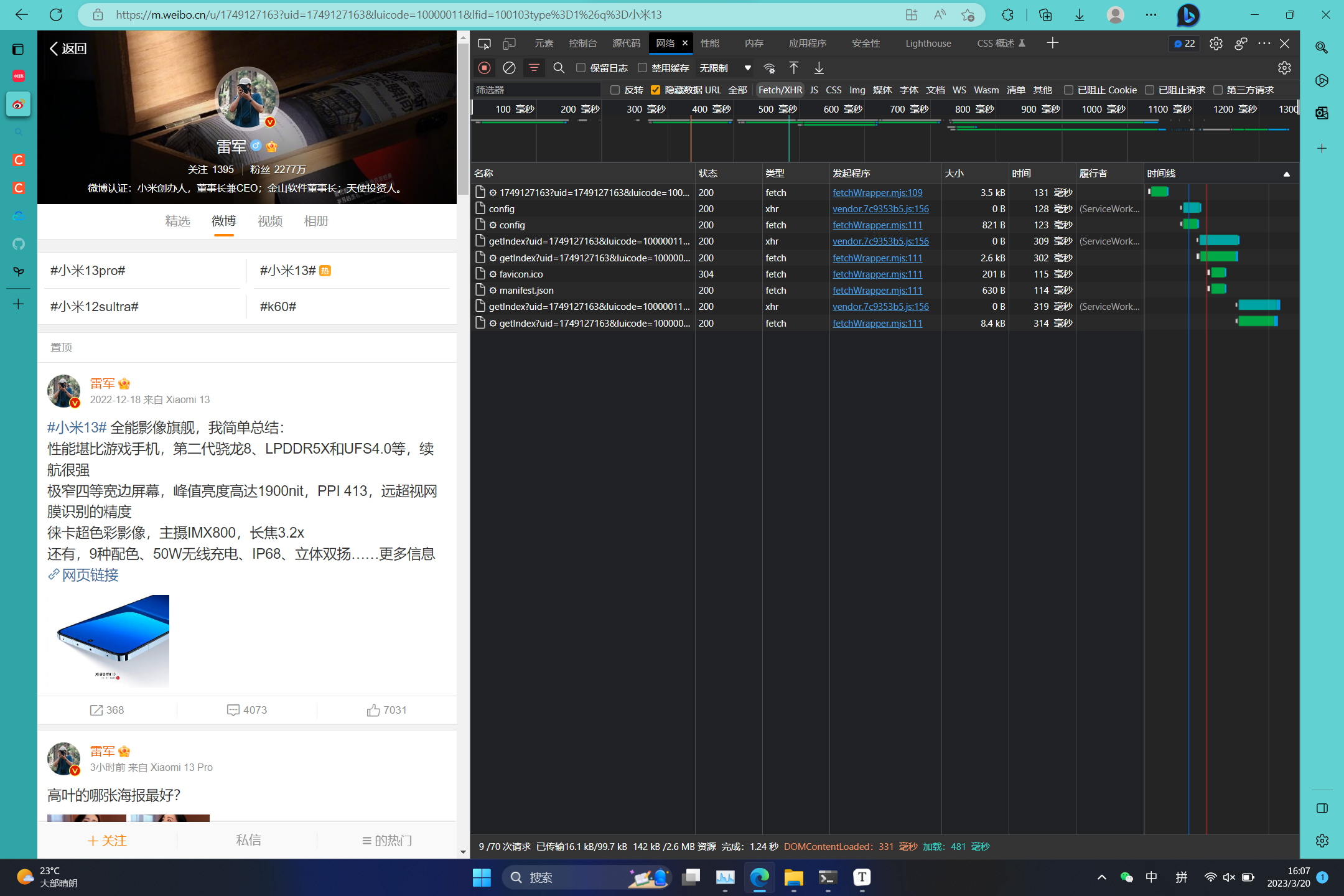Open 无限制 throttling dropdown
Viewport: 1344px width, 896px height.
(725, 68)
